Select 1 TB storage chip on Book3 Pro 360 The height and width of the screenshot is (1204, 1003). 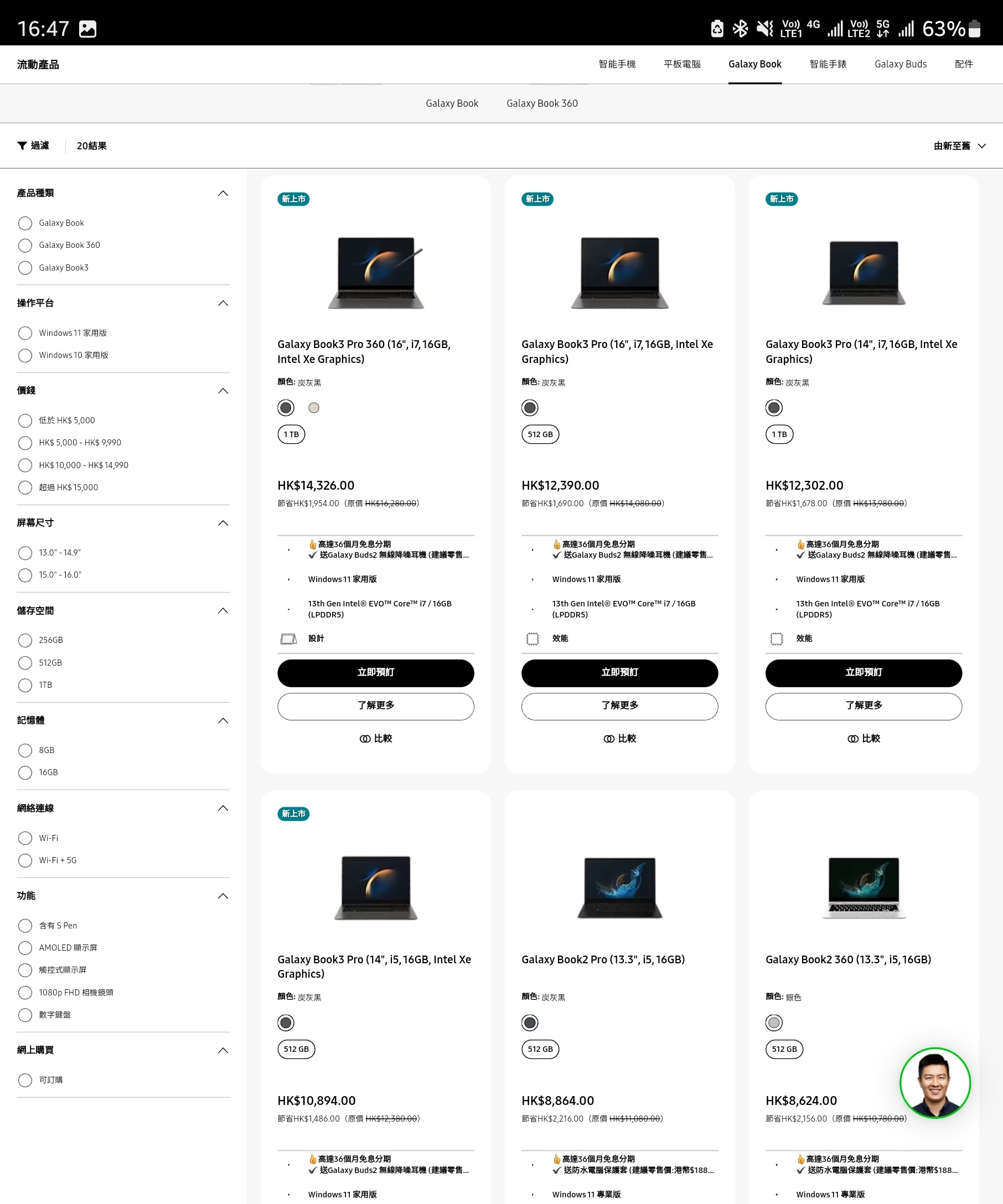point(291,434)
